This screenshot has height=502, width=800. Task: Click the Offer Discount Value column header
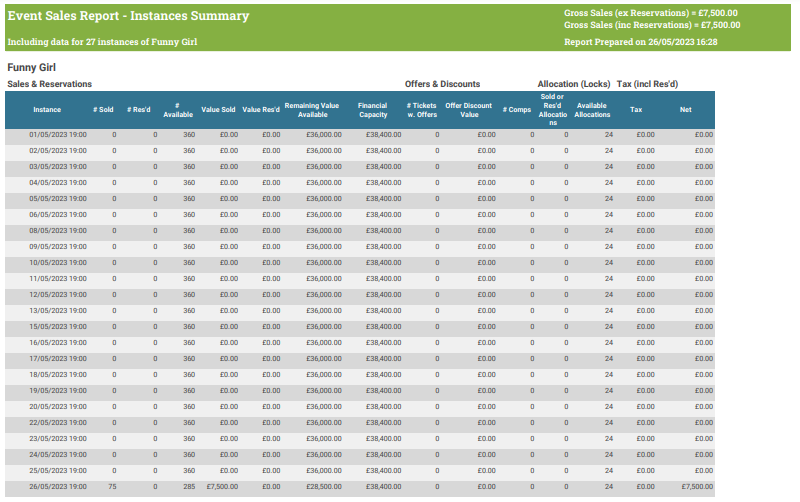468,110
